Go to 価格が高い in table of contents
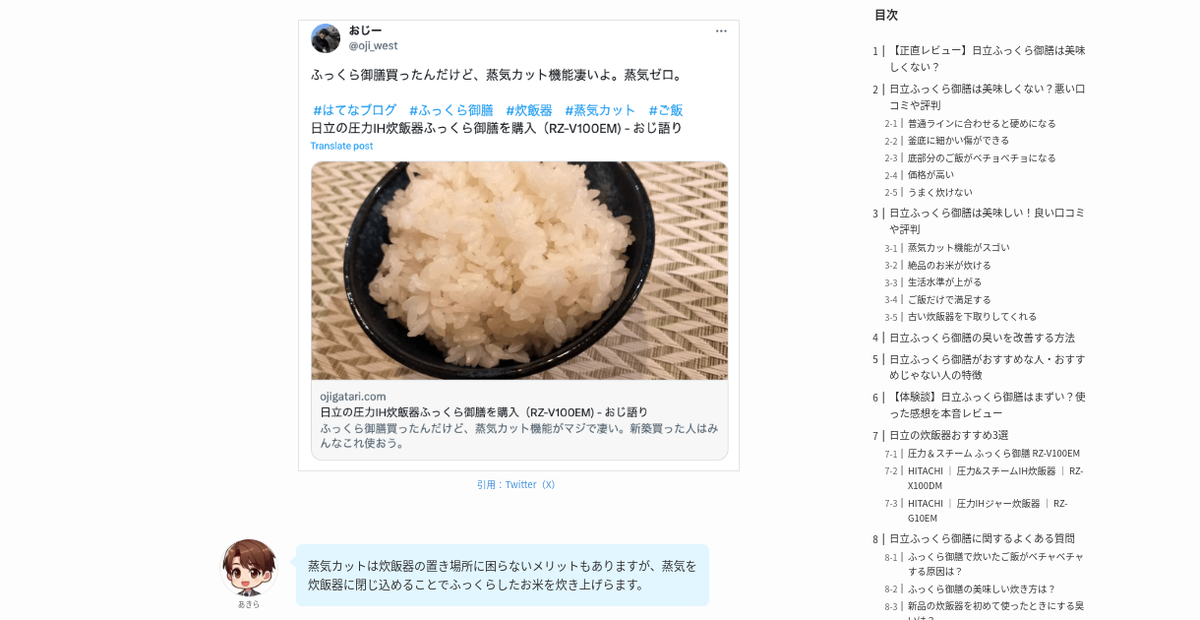This screenshot has width=1200, height=620. point(930,175)
